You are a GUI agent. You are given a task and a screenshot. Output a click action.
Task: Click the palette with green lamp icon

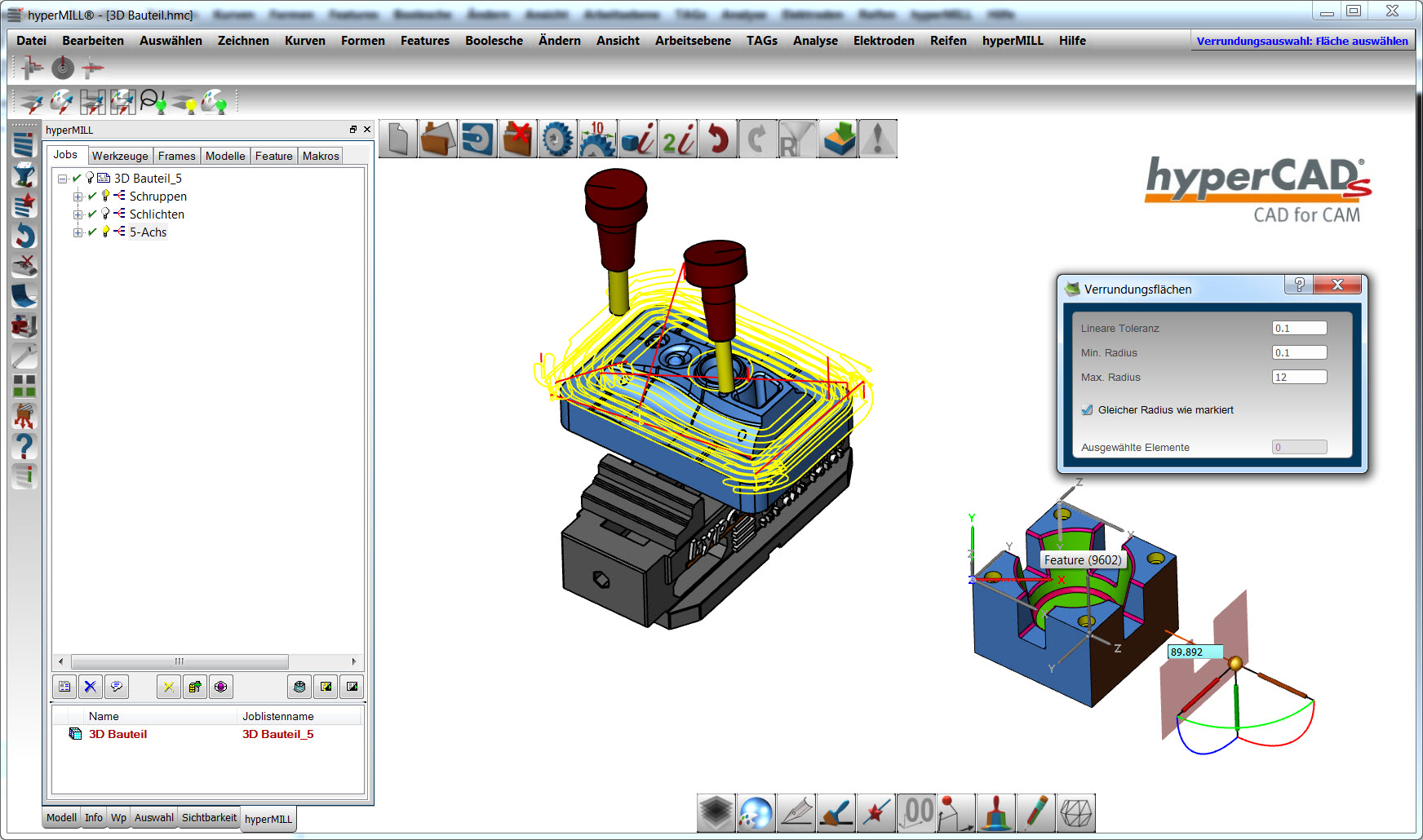pyautogui.click(x=214, y=102)
